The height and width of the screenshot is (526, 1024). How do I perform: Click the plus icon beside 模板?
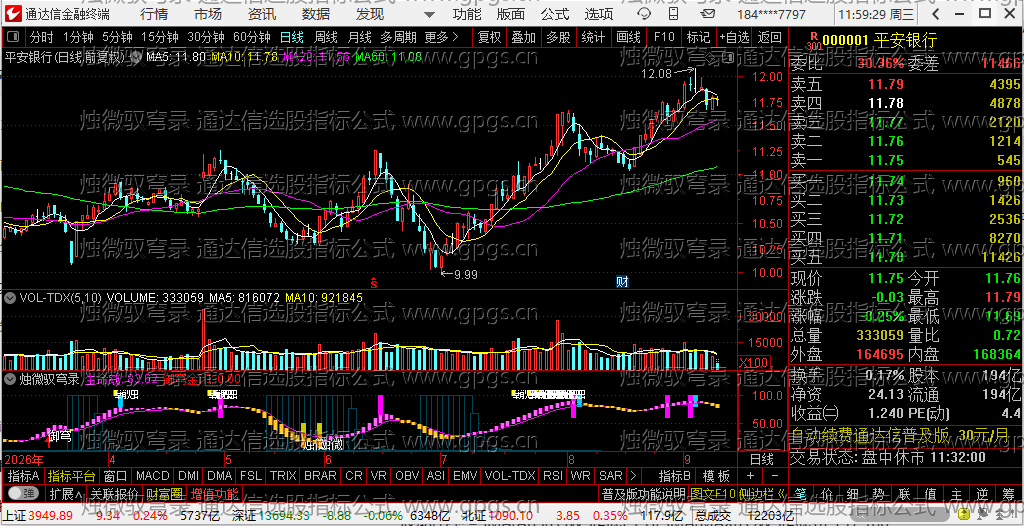point(750,476)
